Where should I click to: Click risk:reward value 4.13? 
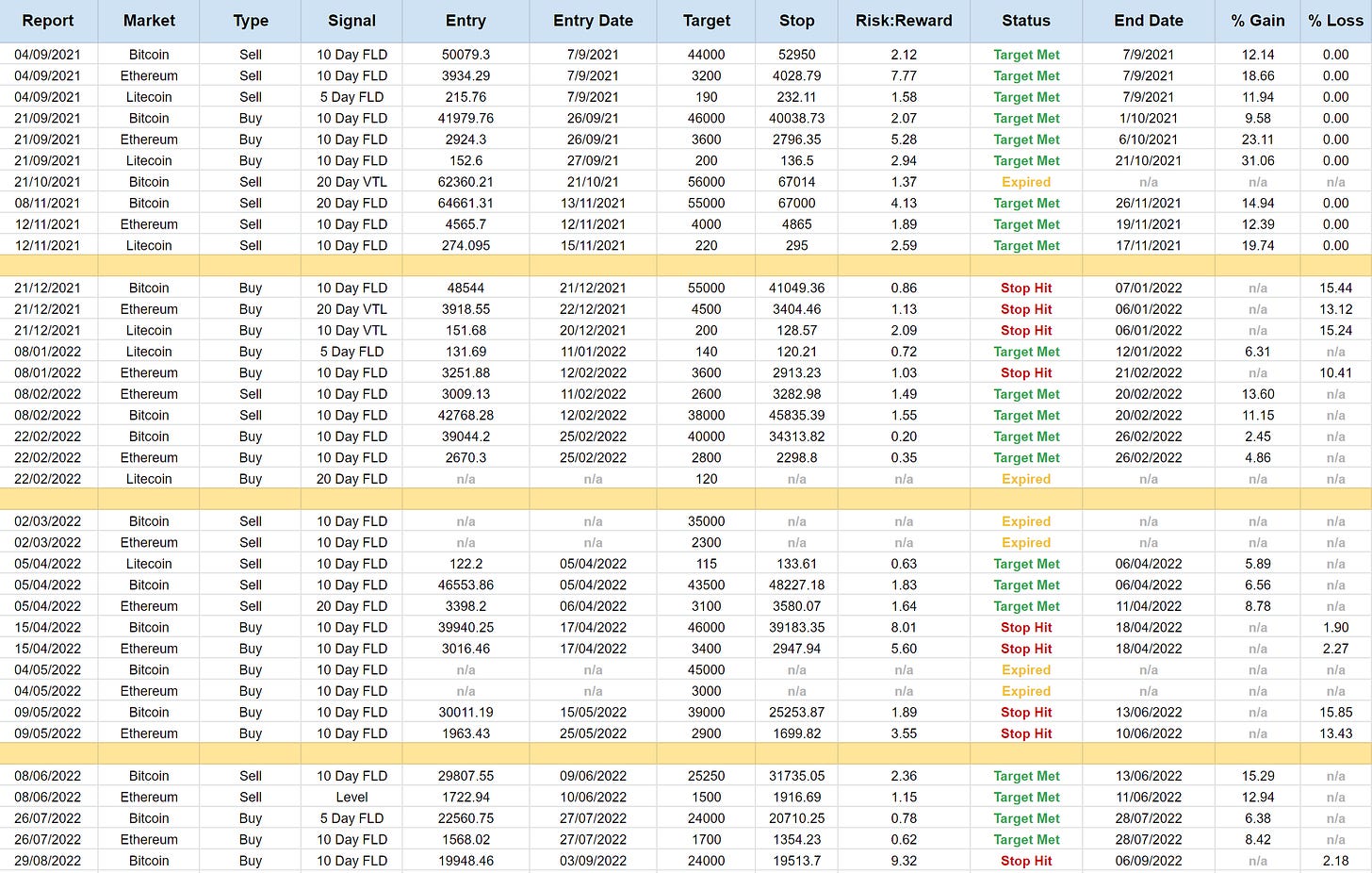pyautogui.click(x=904, y=203)
